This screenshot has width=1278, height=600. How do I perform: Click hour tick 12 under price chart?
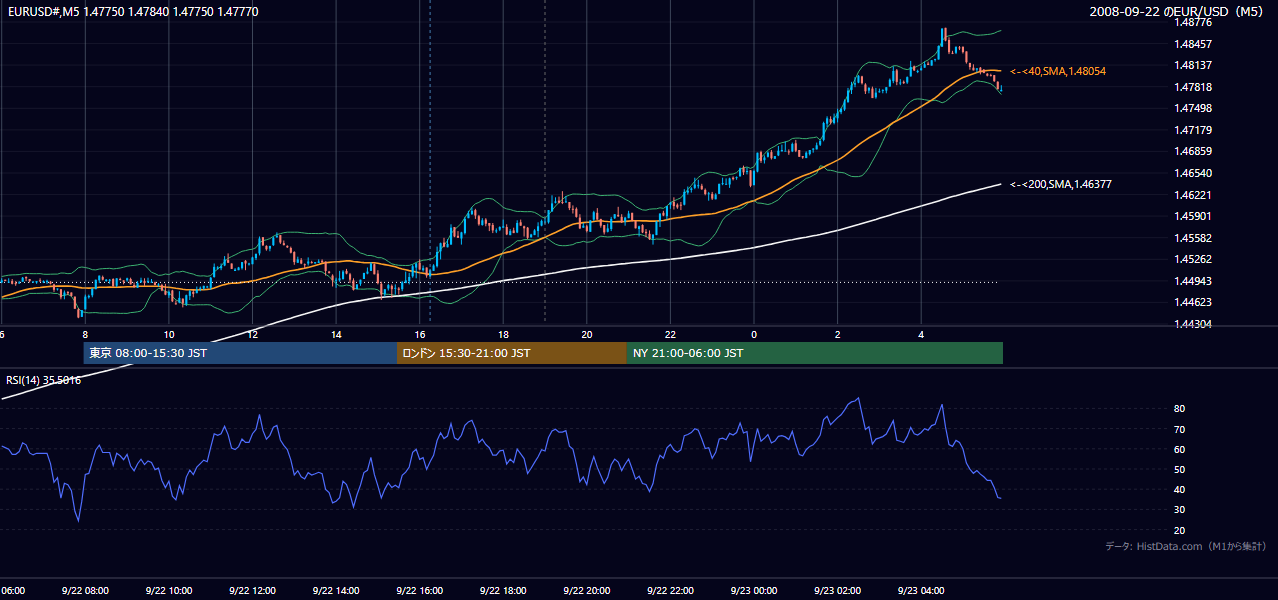pyautogui.click(x=253, y=334)
